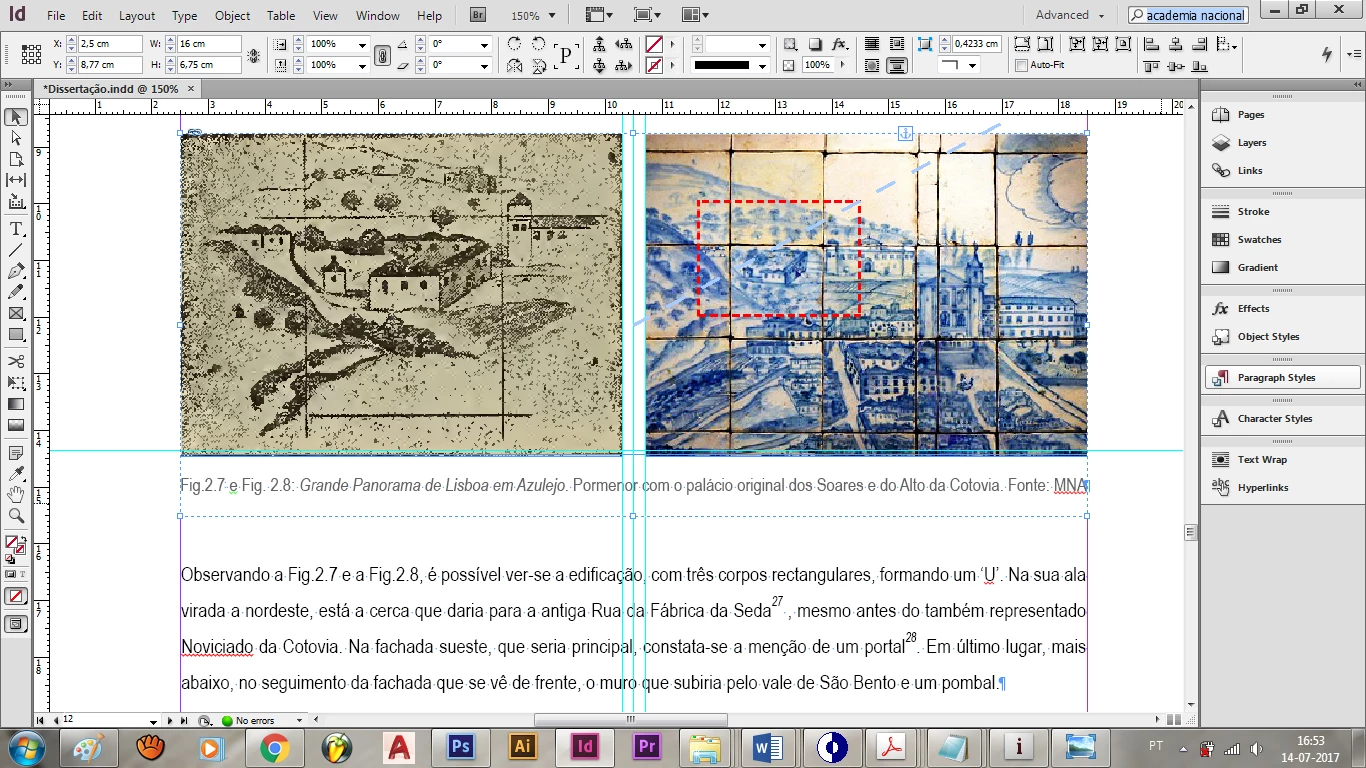The image size is (1366, 768).
Task: Select the Gradient Swatch tool
Action: [16, 404]
